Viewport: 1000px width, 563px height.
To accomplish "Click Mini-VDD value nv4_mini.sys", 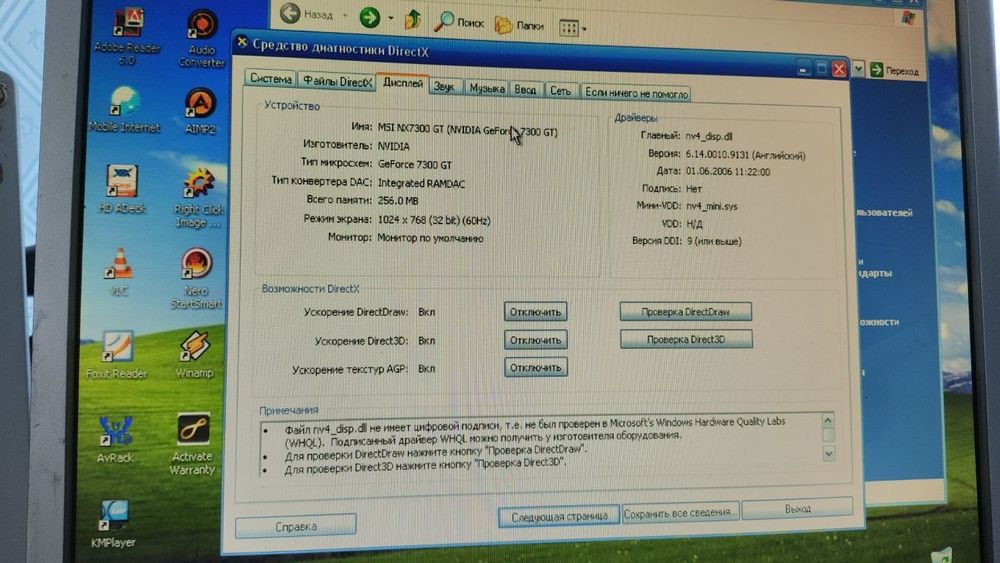I will click(712, 207).
